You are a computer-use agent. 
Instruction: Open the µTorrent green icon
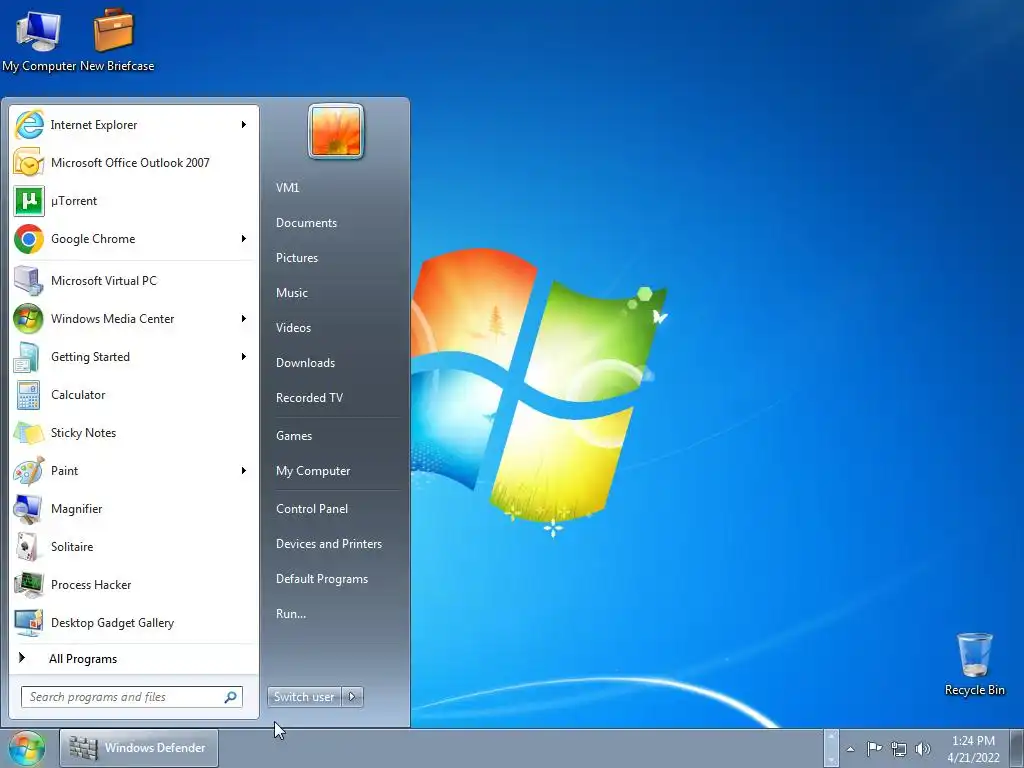pyautogui.click(x=29, y=200)
